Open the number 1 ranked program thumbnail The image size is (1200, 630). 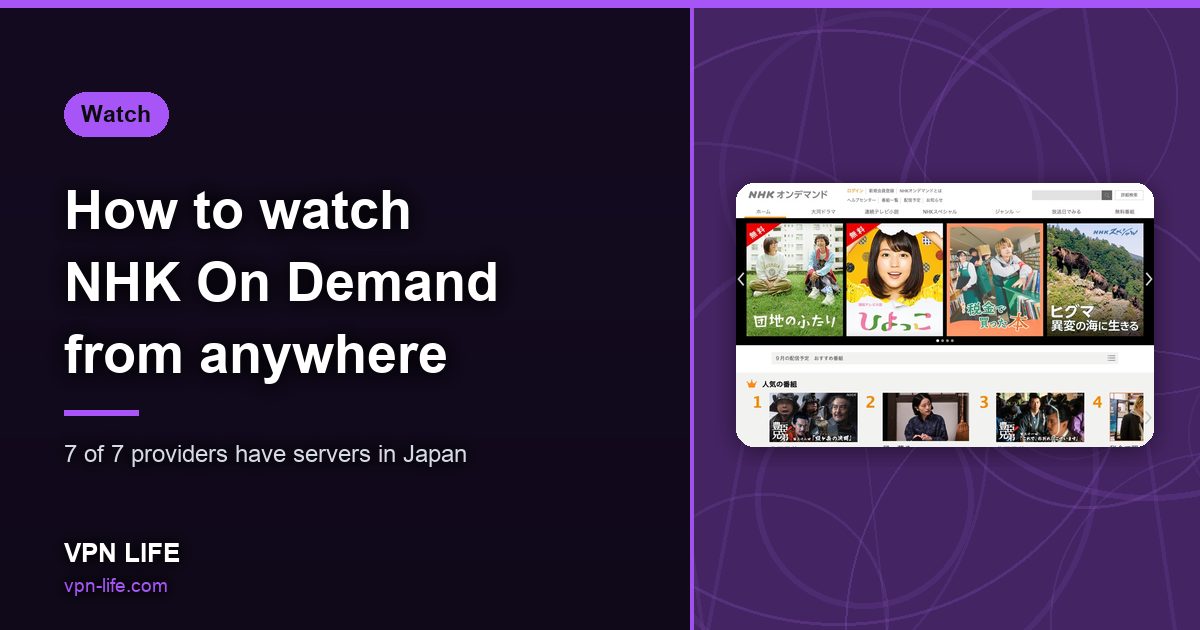(813, 417)
